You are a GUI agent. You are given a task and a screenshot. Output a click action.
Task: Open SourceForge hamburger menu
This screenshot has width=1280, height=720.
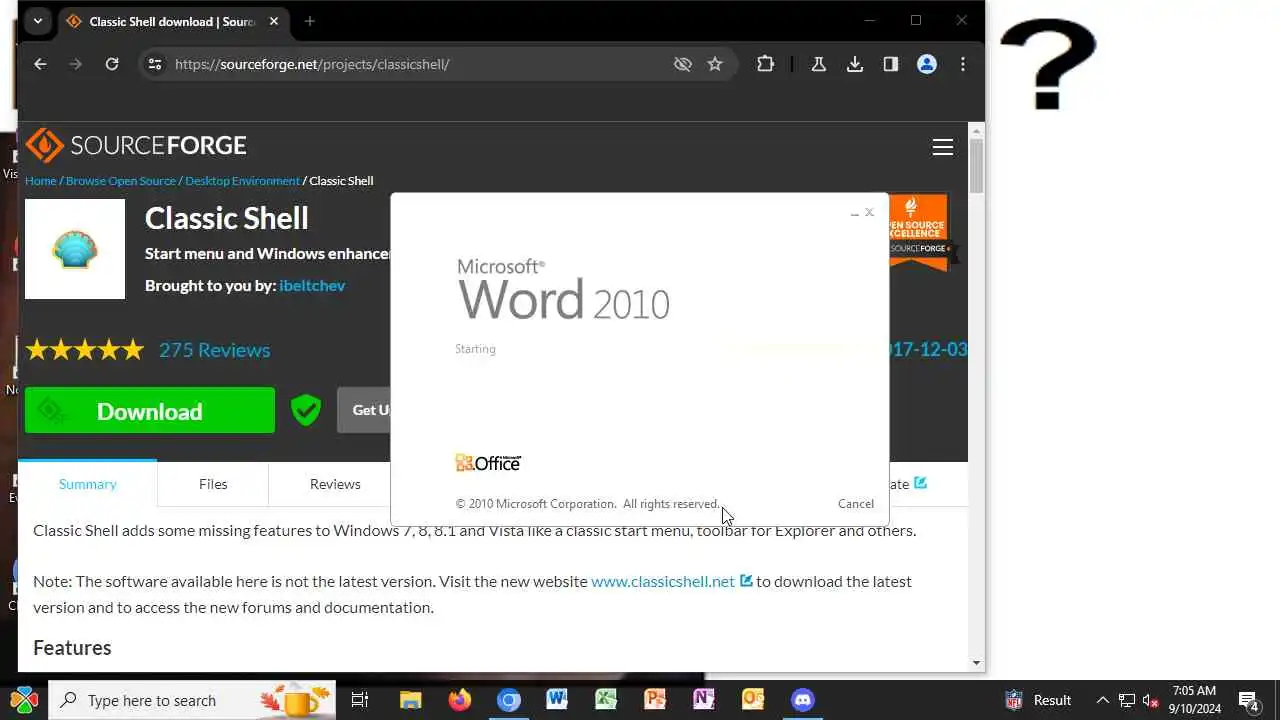point(943,147)
